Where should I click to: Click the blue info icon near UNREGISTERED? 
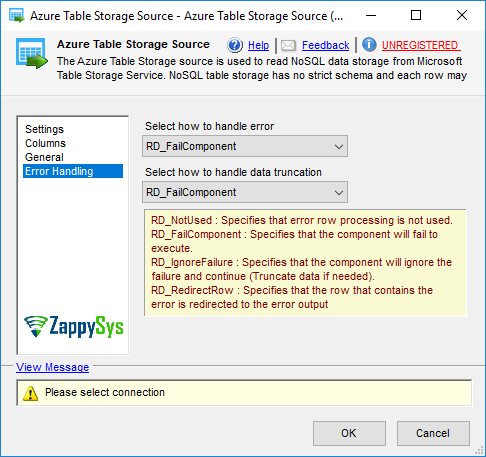click(x=369, y=45)
